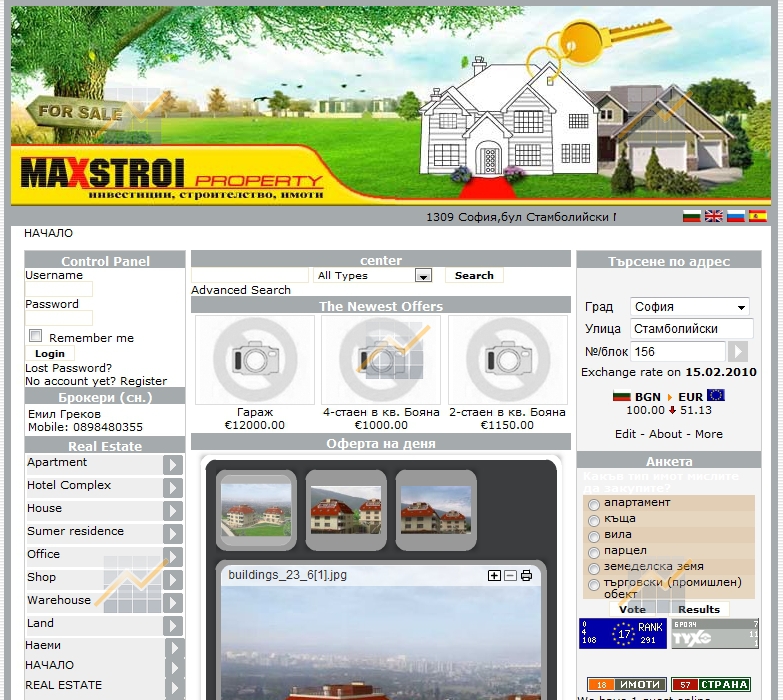Open the Град city dropdown
Viewport: 783px width, 700px height.
(x=690, y=307)
